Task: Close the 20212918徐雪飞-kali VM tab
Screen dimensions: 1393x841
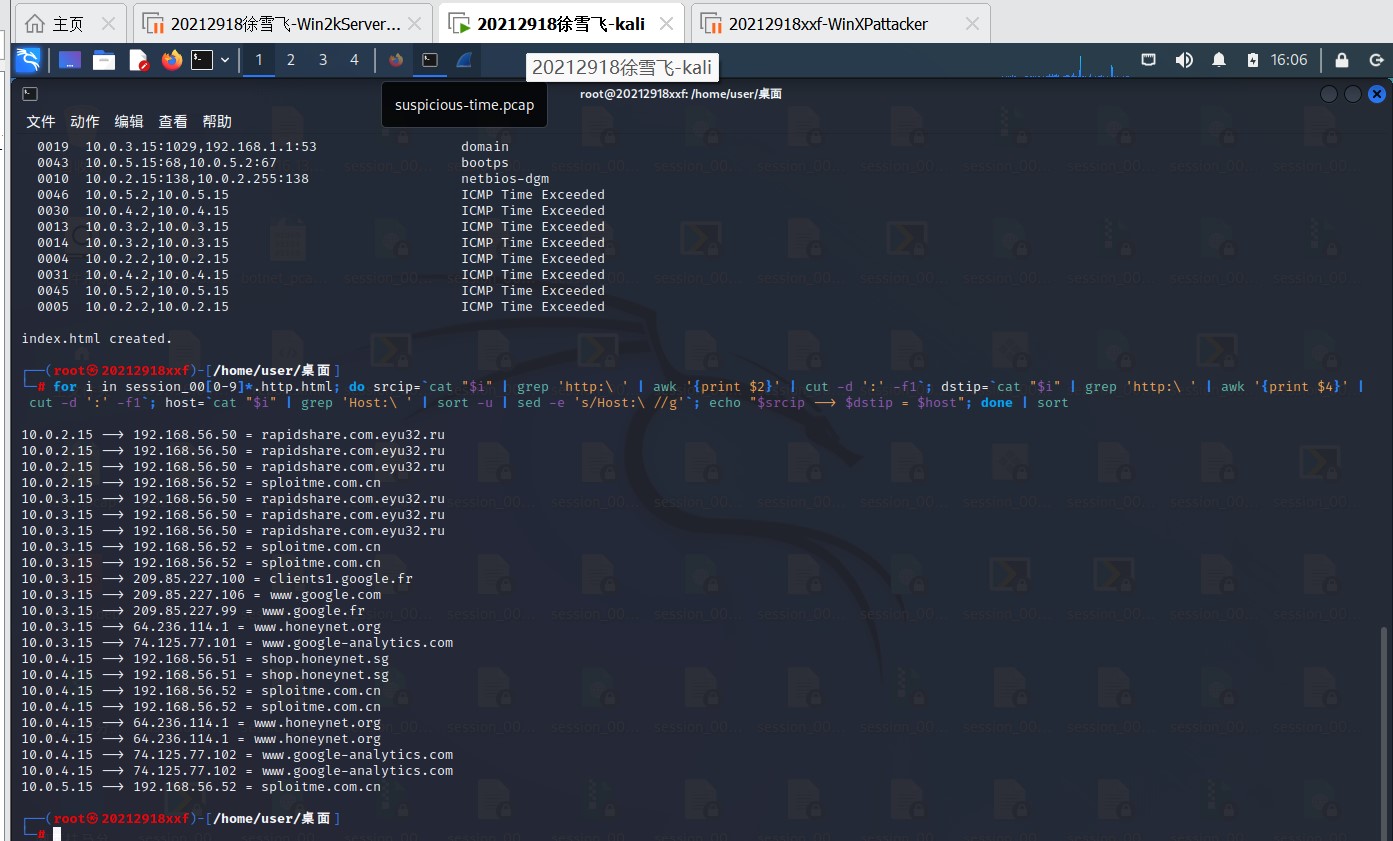Action: coord(666,23)
